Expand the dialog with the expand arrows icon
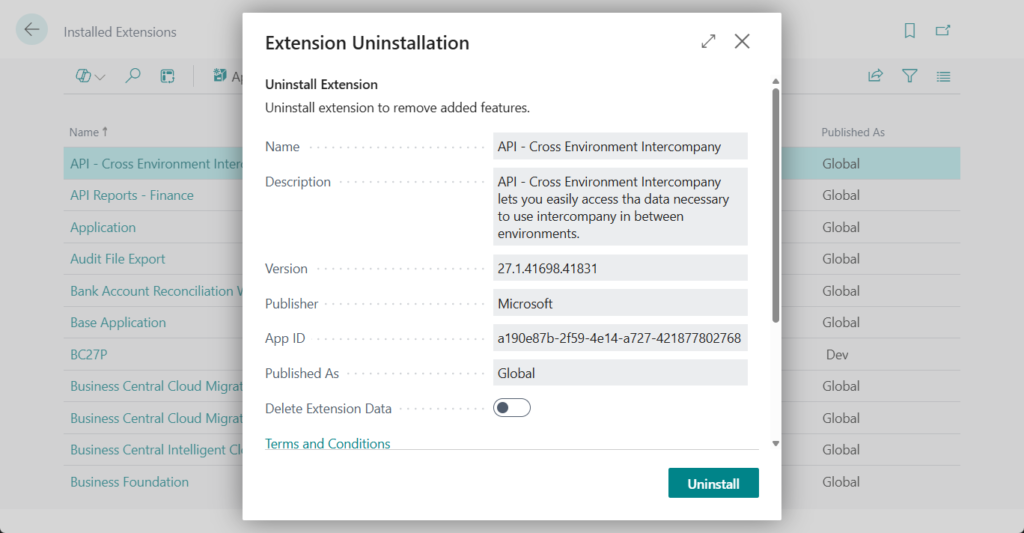This screenshot has width=1024, height=533. (708, 42)
